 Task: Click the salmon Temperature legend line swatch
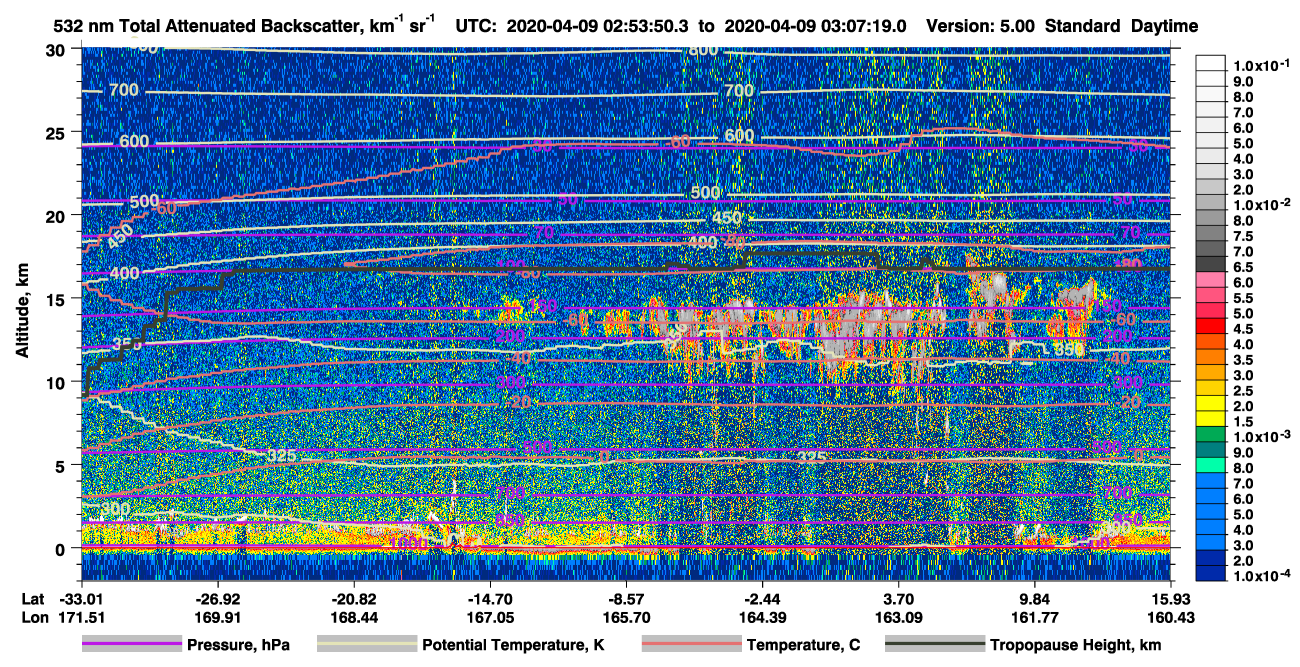click(691, 645)
